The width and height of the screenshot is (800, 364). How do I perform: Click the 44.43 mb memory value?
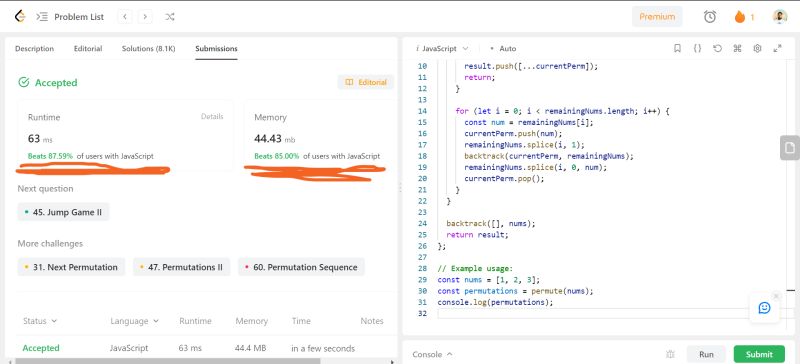(274, 138)
